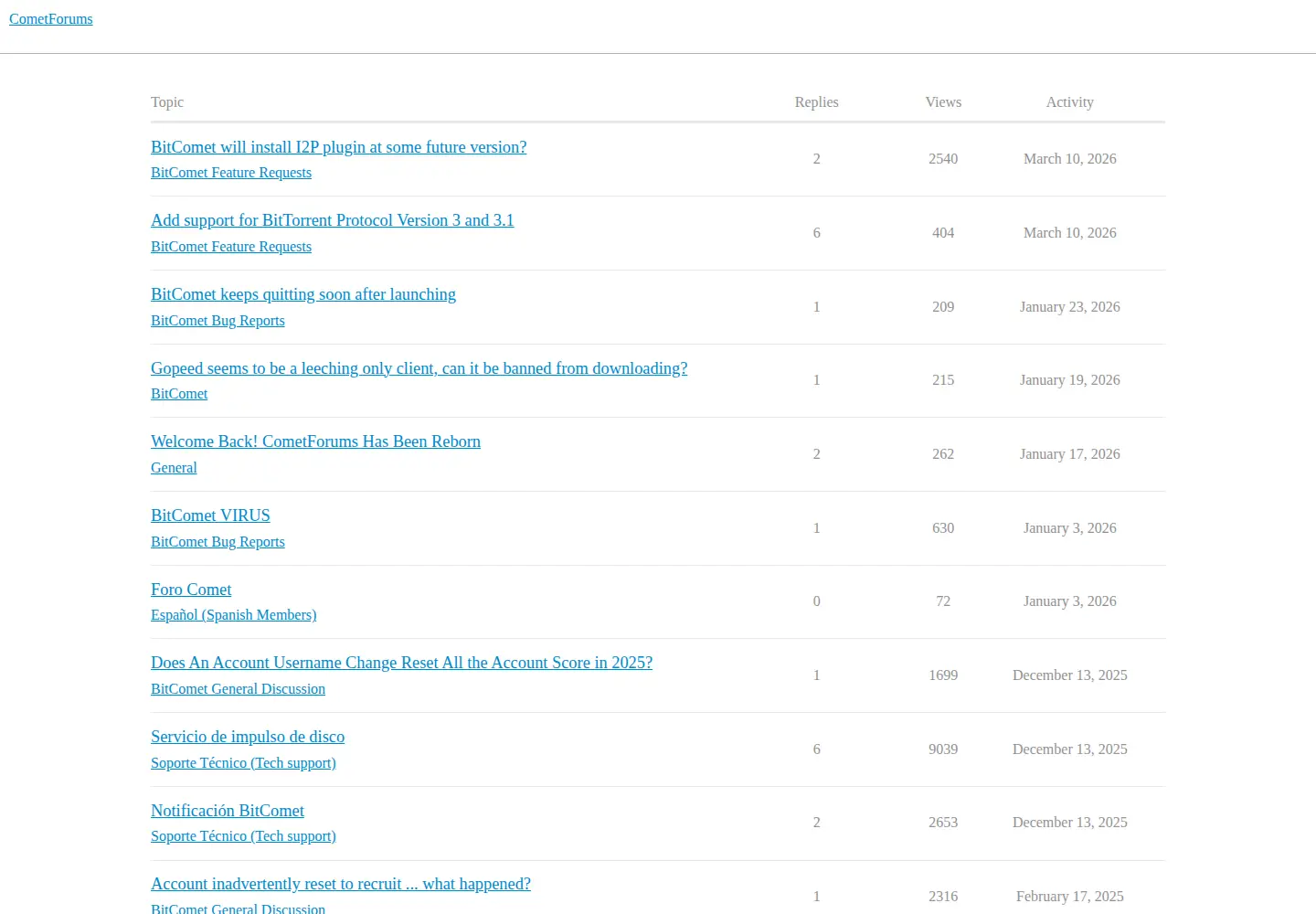Image resolution: width=1316 pixels, height=914 pixels.
Task: Open BitComet Bug Reports category under quitting topic
Action: [x=218, y=321]
